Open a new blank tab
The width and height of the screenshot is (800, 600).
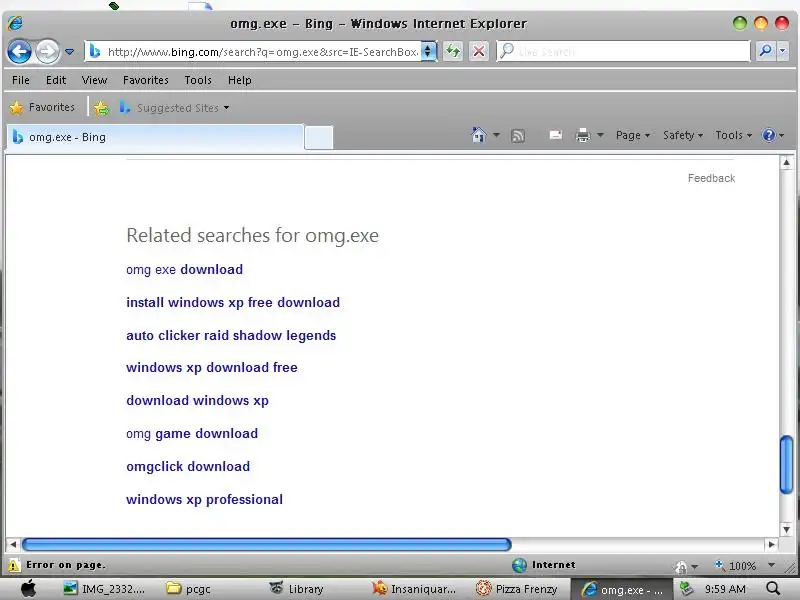[318, 137]
